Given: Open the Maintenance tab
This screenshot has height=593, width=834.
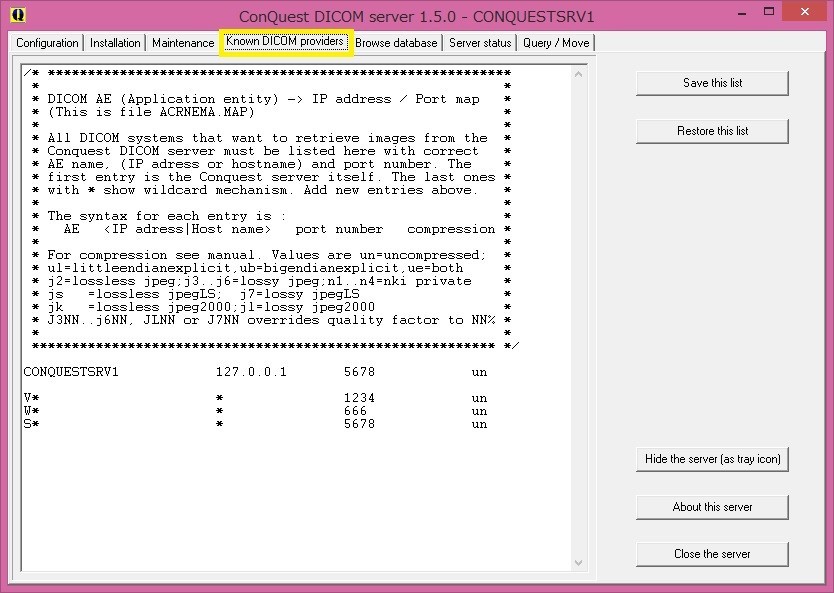Looking at the screenshot, I should coord(183,43).
